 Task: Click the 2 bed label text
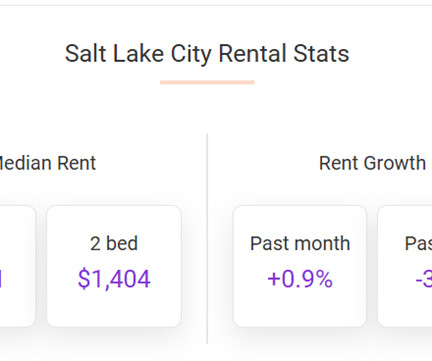point(114,243)
